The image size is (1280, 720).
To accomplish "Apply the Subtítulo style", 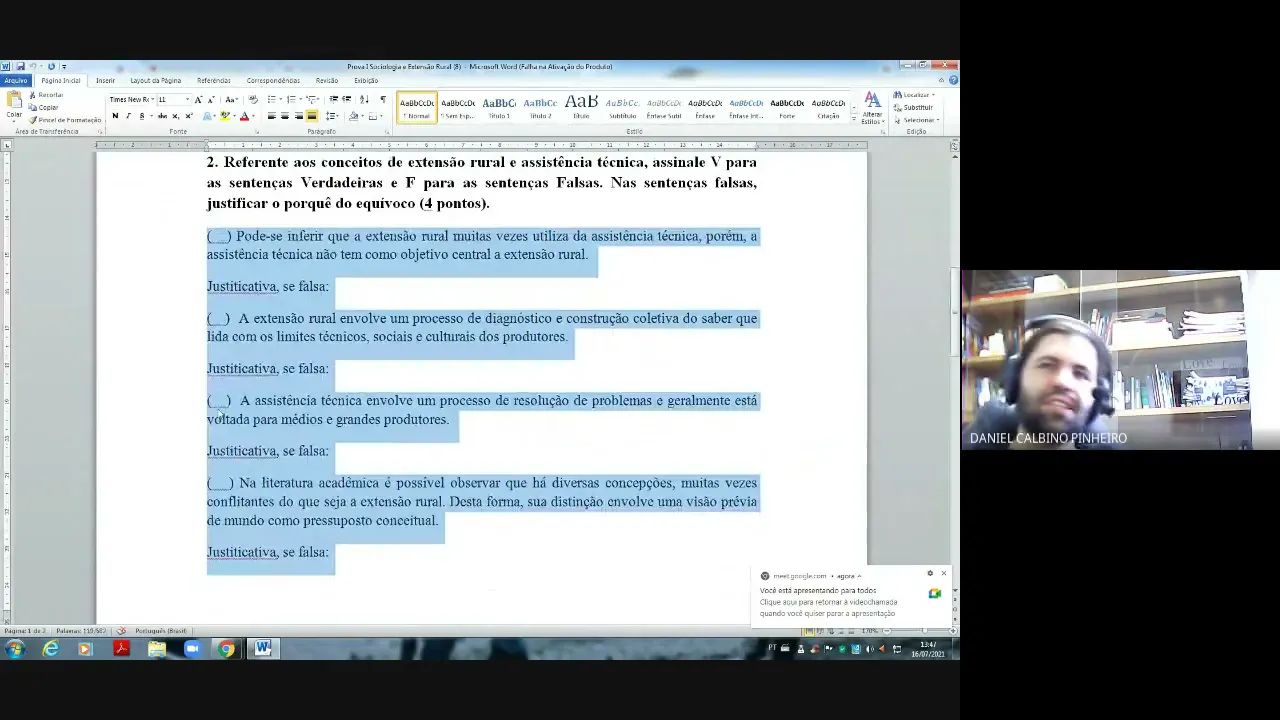I will (x=622, y=107).
